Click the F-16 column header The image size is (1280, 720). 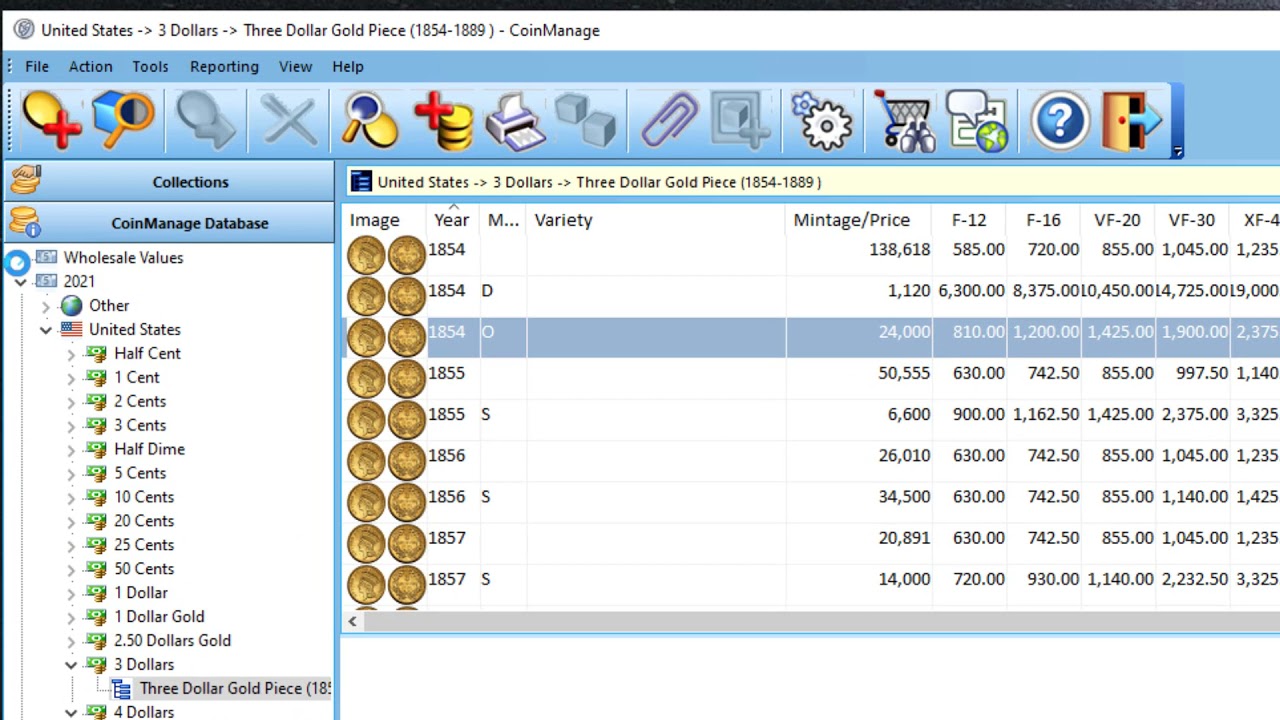pos(1043,220)
